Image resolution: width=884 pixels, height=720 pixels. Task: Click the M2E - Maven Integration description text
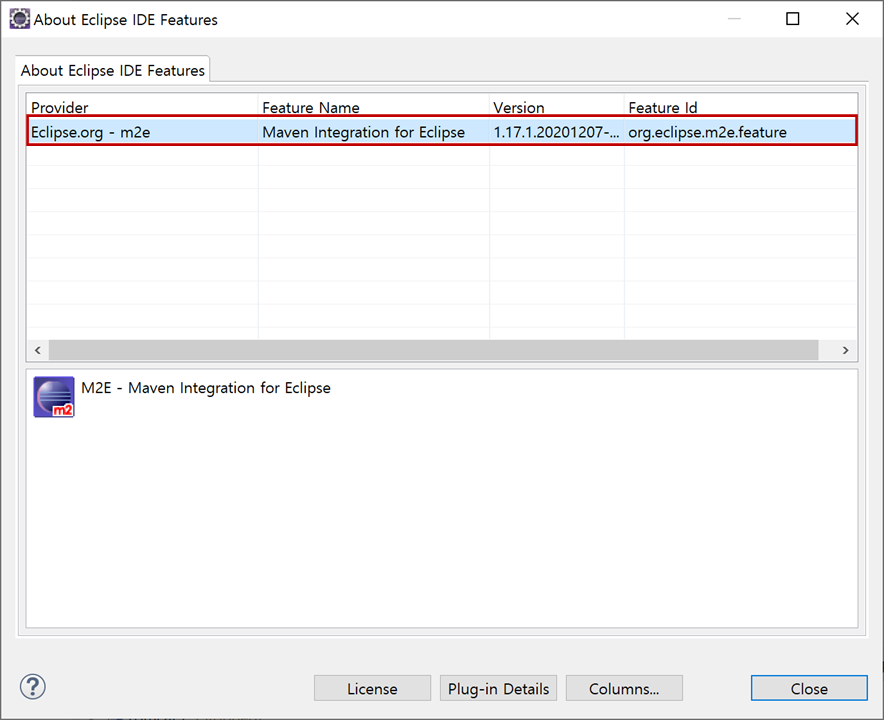click(206, 388)
